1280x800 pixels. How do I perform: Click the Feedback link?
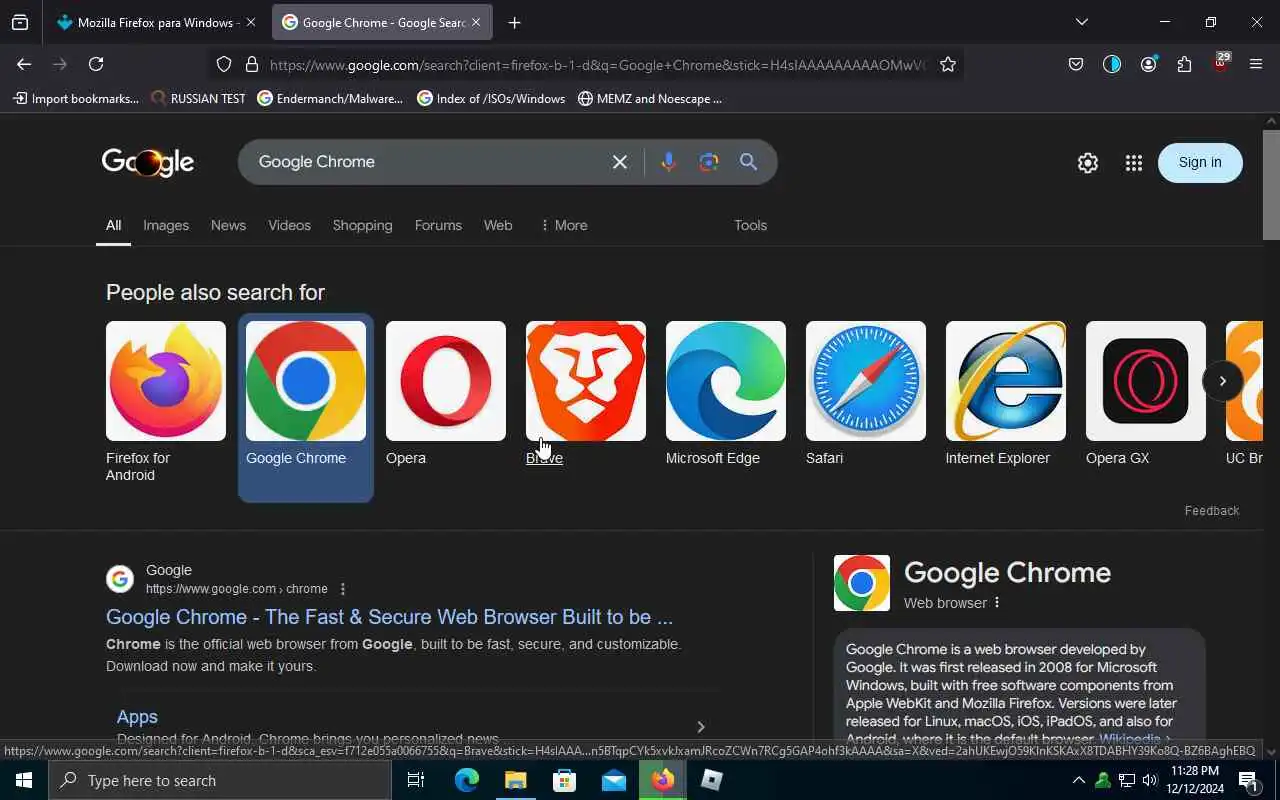[x=1211, y=510]
